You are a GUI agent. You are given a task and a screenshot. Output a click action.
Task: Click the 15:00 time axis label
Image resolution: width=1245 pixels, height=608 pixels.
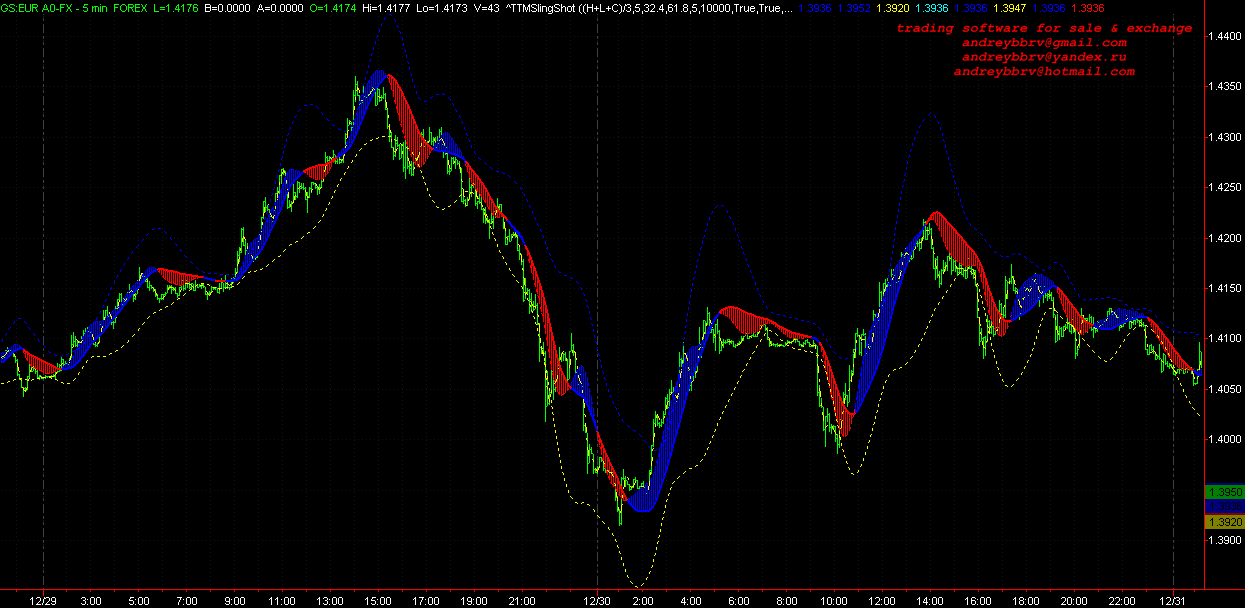click(378, 600)
